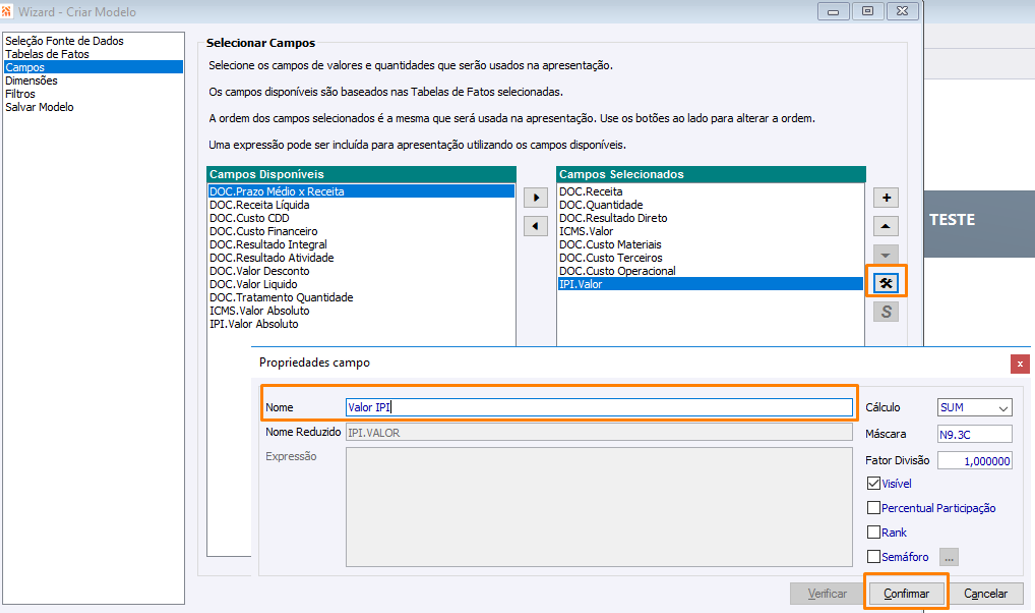Image resolution: width=1035 pixels, height=613 pixels.
Task: Minimize the Wizard Criar Modelo window
Action: pyautogui.click(x=833, y=11)
